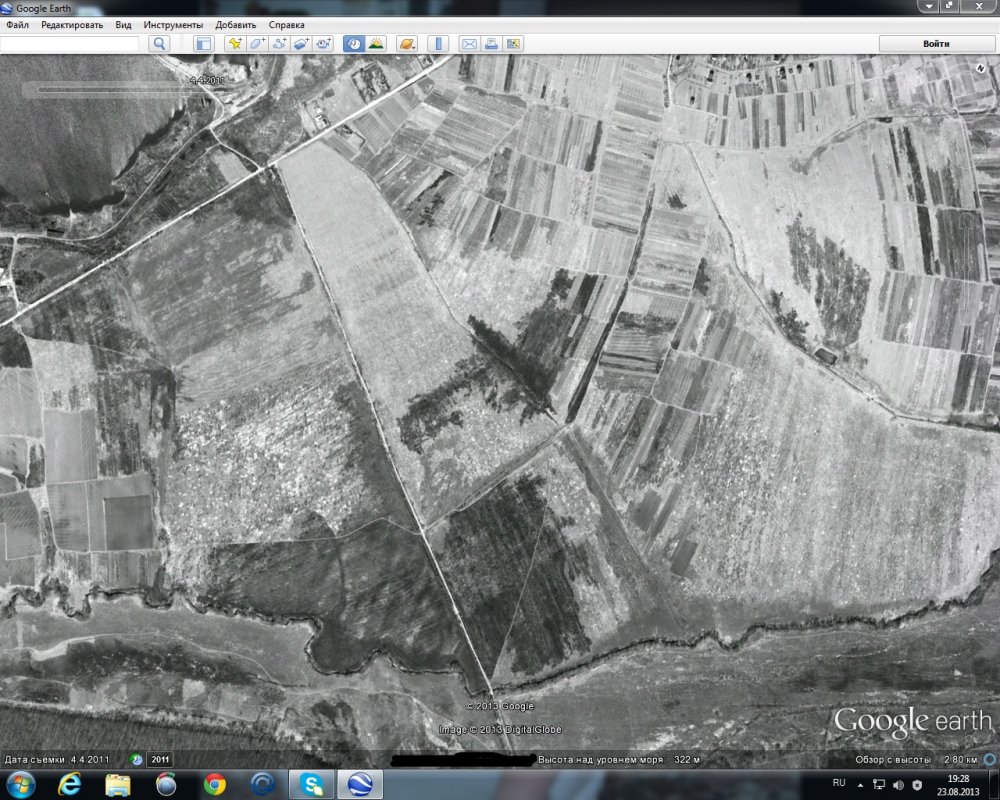Record a tour with camera icon

tap(323, 44)
